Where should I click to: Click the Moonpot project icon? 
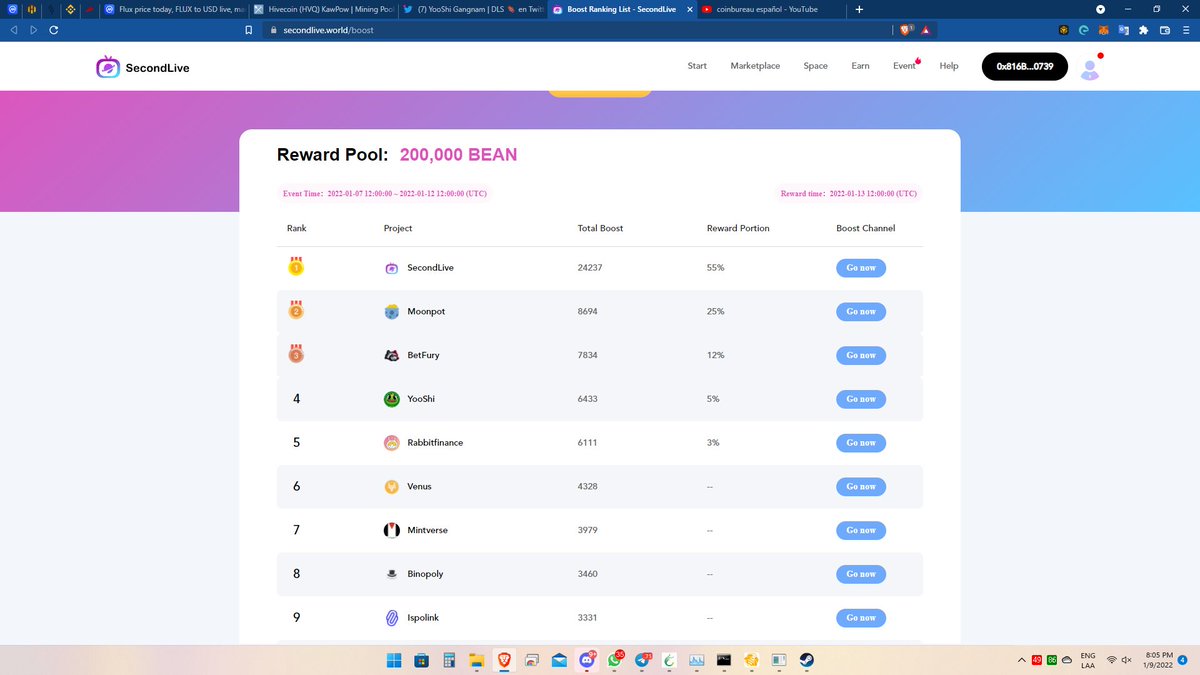click(x=392, y=311)
